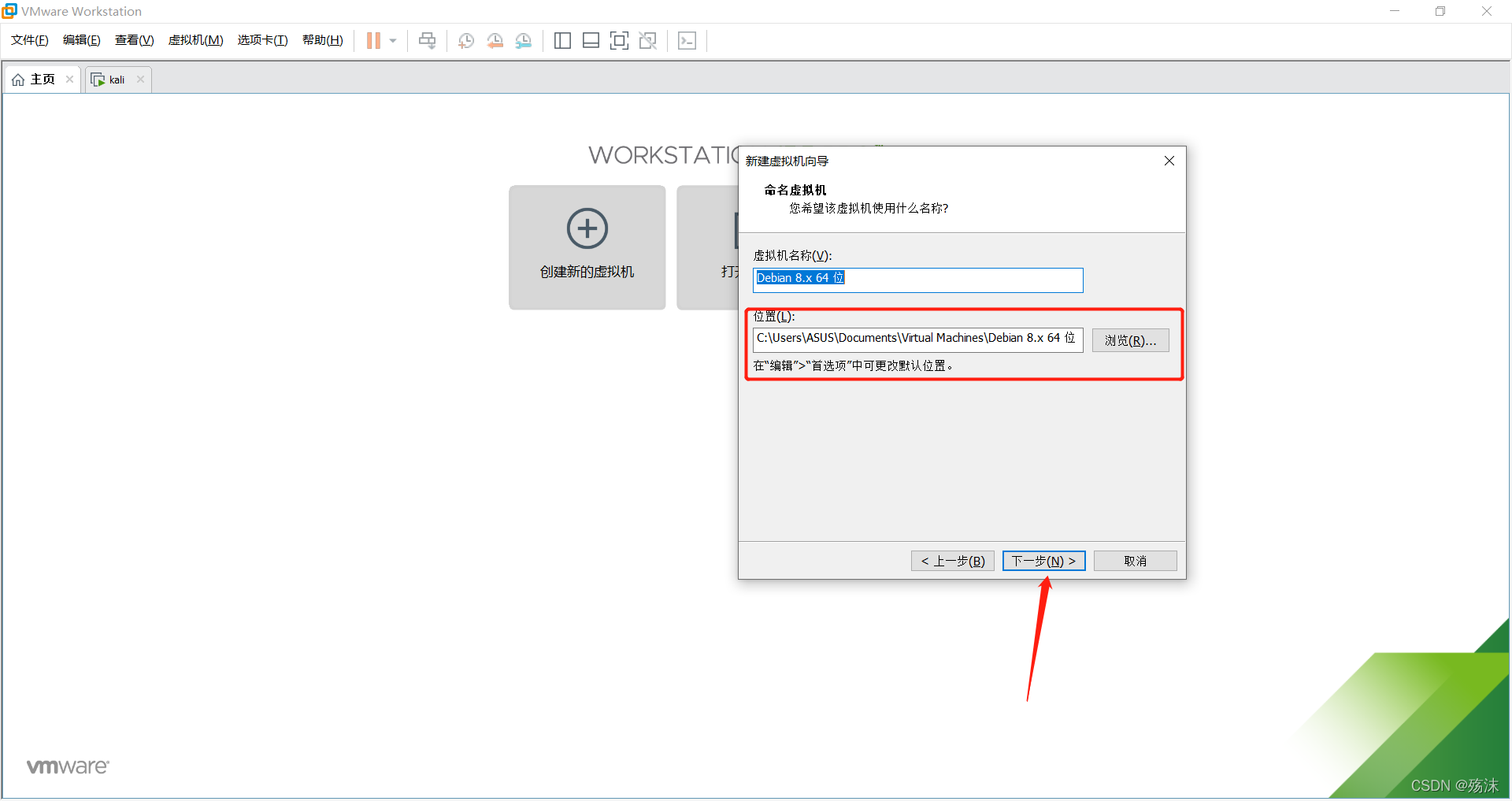Click the 浏览(R)... browse button
Screen dimensions: 1512x801
pos(1130,340)
